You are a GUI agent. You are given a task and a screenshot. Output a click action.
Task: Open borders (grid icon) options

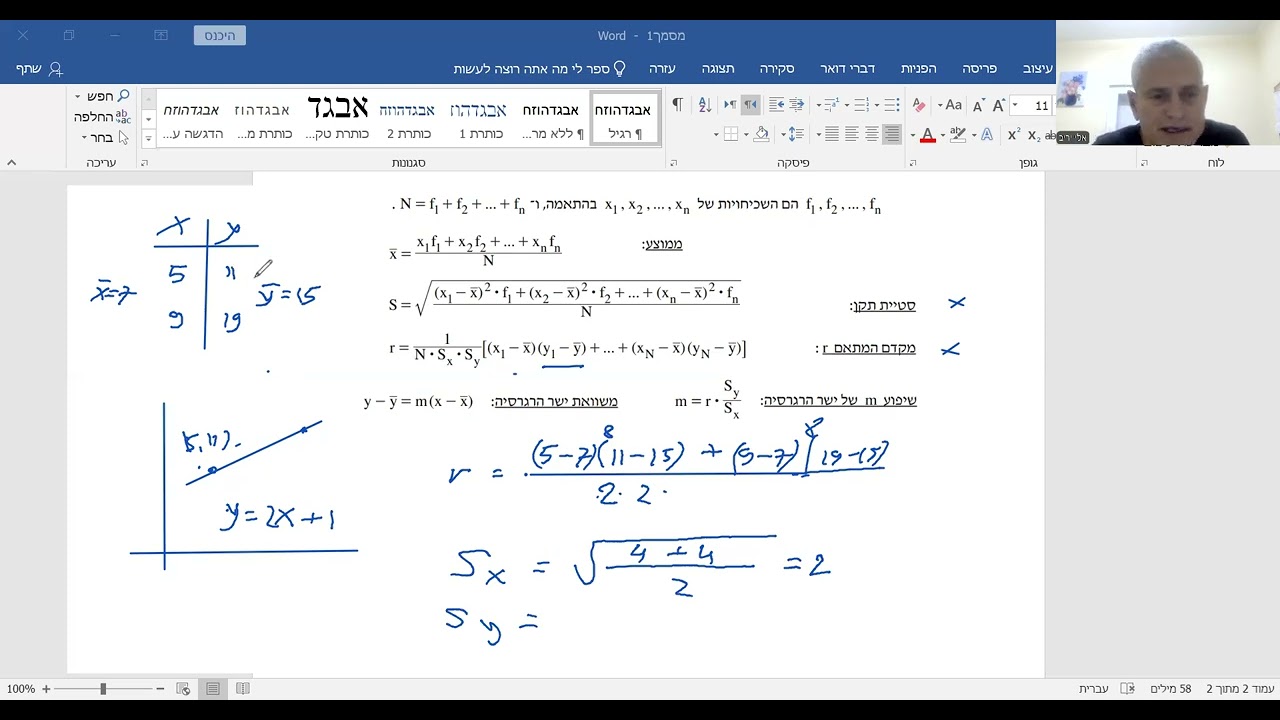pyautogui.click(x=731, y=134)
